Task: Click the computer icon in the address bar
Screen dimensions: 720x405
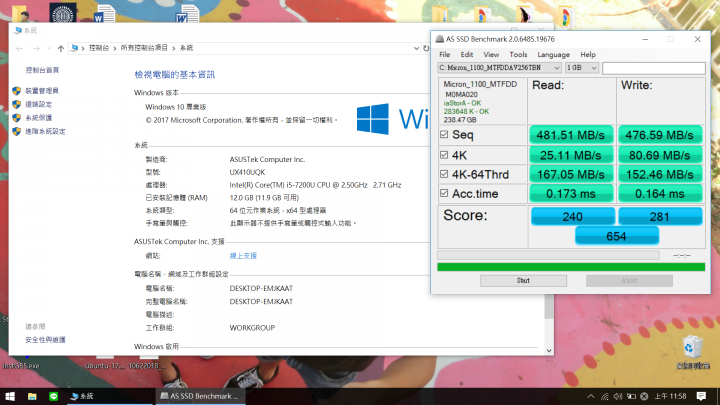Action: [74, 48]
